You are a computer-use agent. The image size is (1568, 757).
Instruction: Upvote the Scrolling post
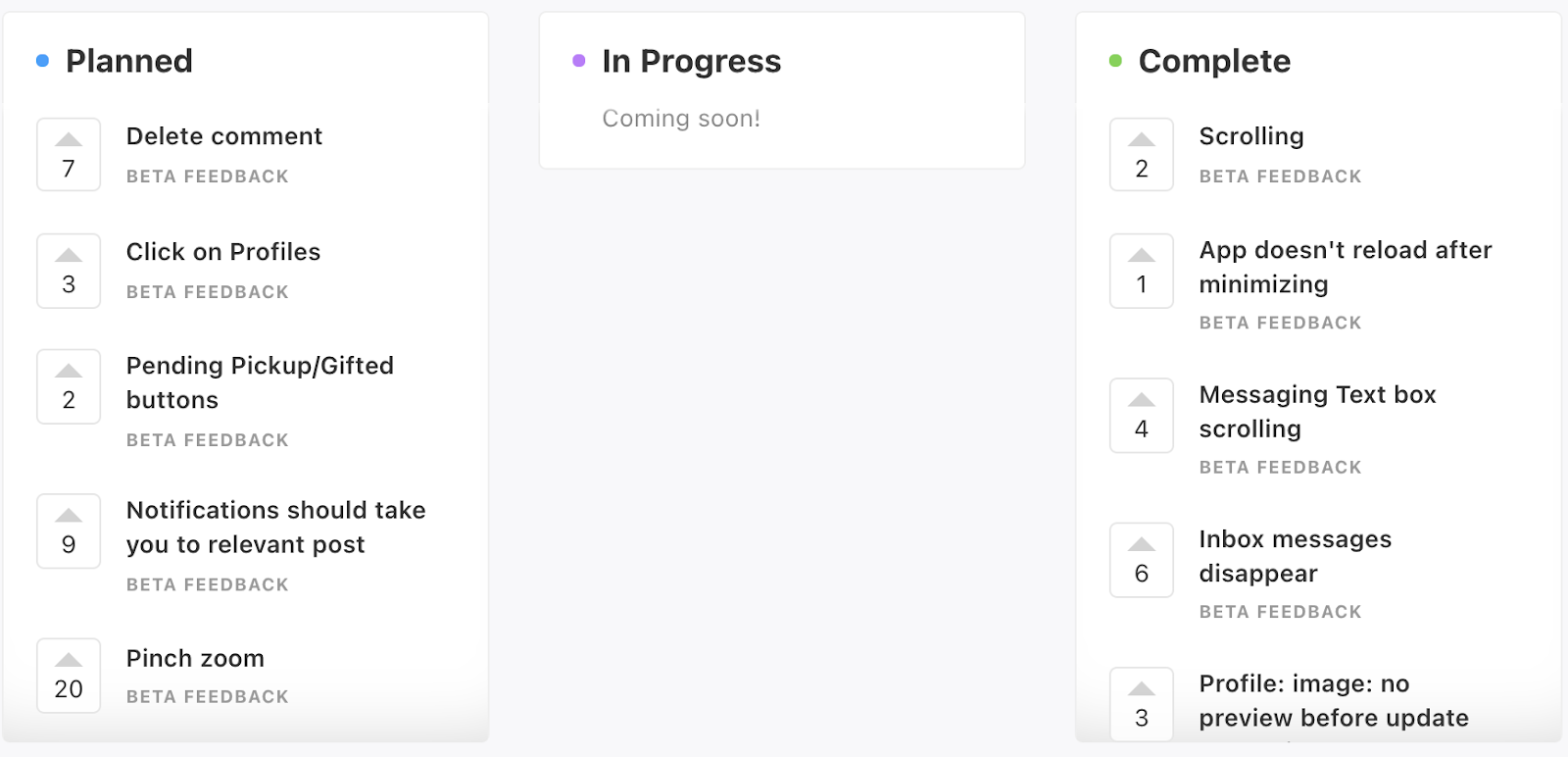point(1141,155)
